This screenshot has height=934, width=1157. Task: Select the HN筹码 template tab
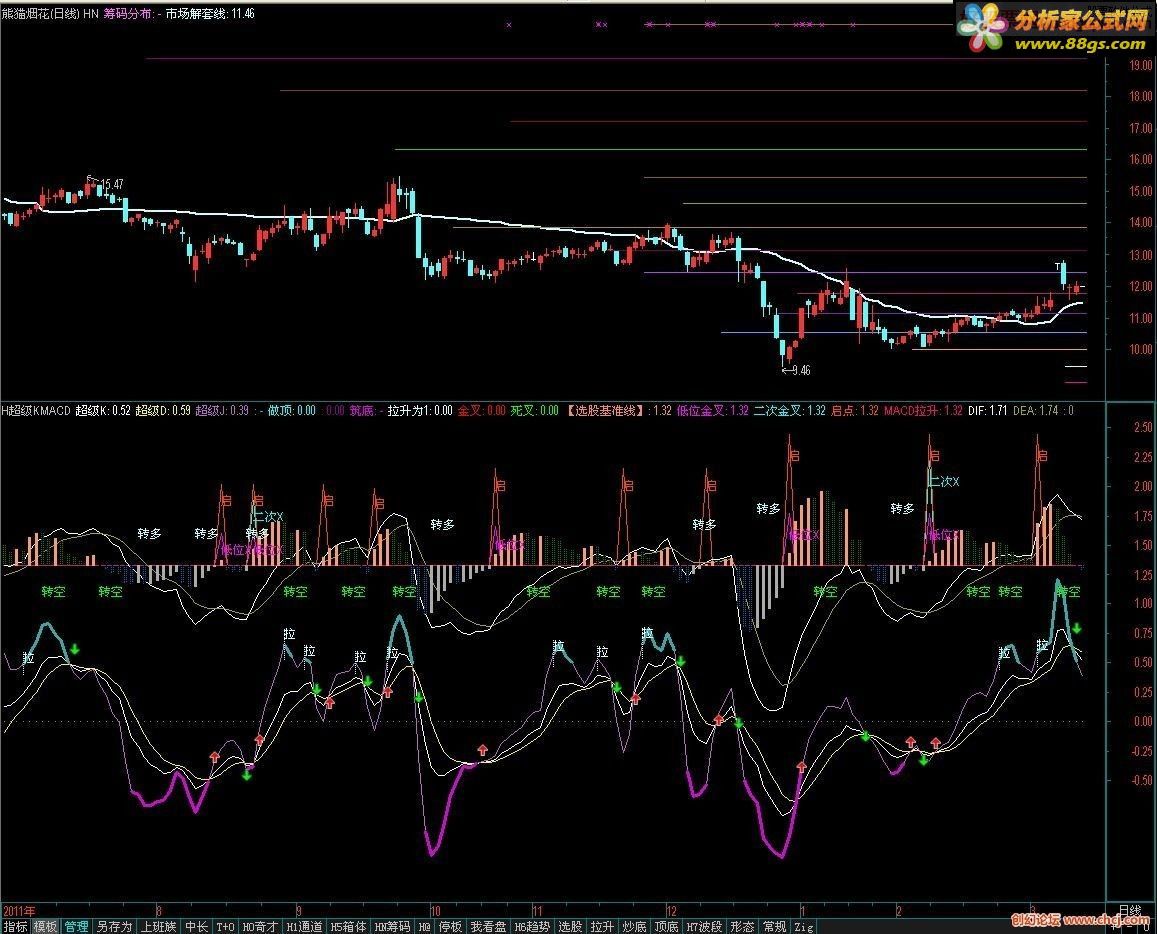(393, 926)
